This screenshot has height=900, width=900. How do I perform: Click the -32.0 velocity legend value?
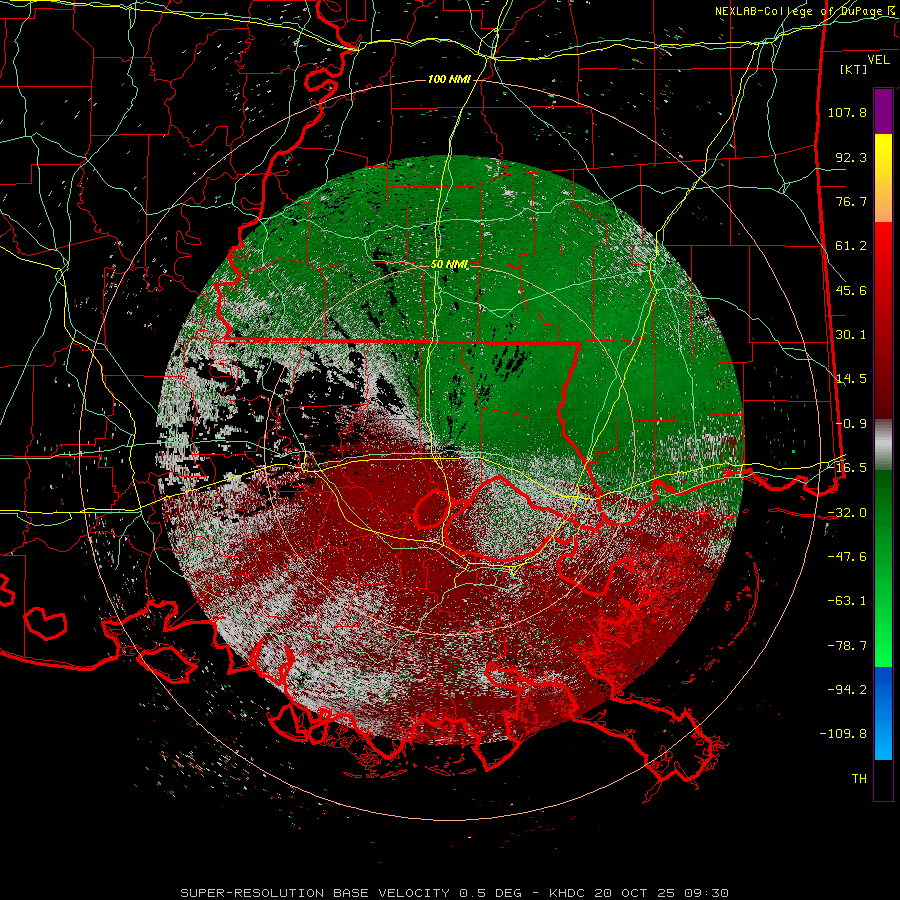pyautogui.click(x=847, y=513)
